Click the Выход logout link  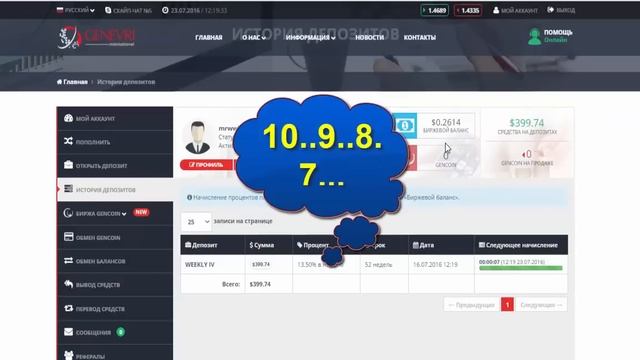pyautogui.click(x=561, y=10)
